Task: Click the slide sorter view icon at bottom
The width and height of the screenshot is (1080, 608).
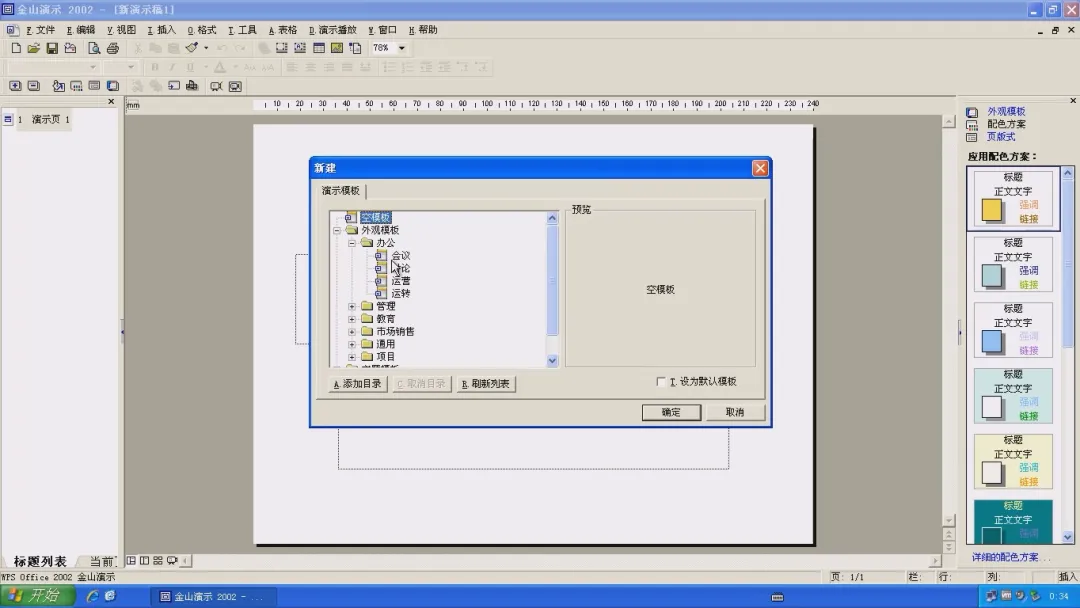Action: (x=158, y=560)
